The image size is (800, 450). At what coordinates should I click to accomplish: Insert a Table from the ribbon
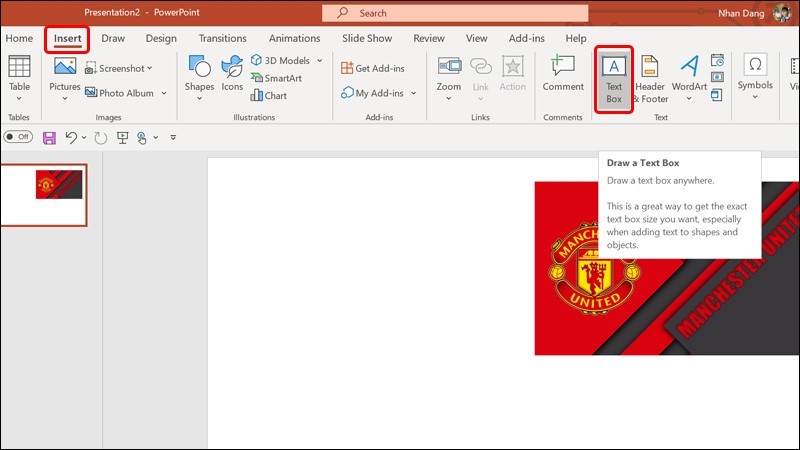point(19,73)
